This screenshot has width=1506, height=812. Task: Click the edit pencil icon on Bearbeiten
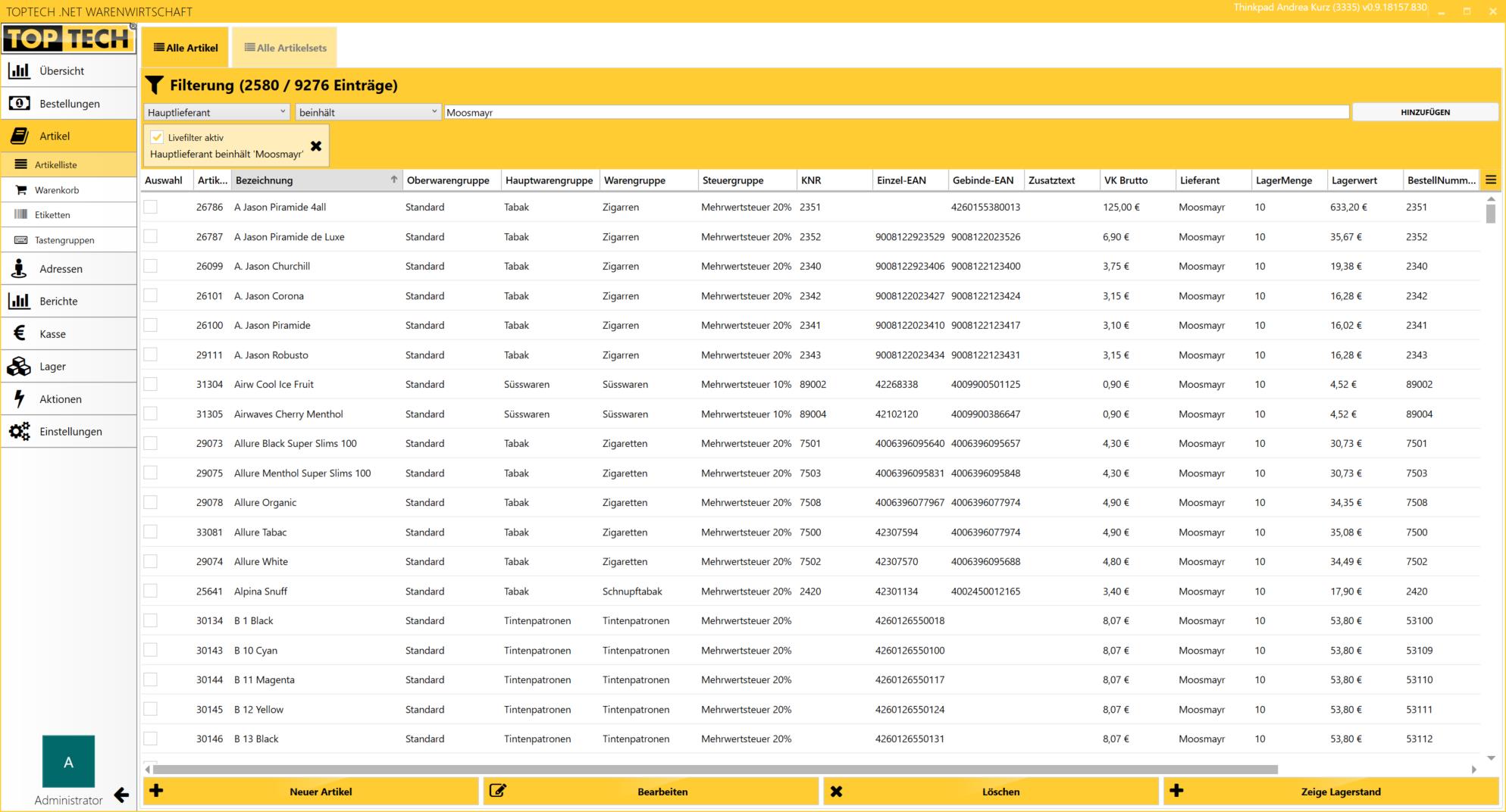(x=497, y=791)
